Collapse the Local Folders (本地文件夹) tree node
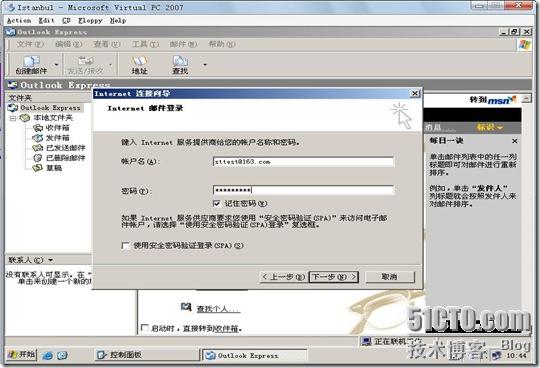The image size is (540, 368). 13,118
